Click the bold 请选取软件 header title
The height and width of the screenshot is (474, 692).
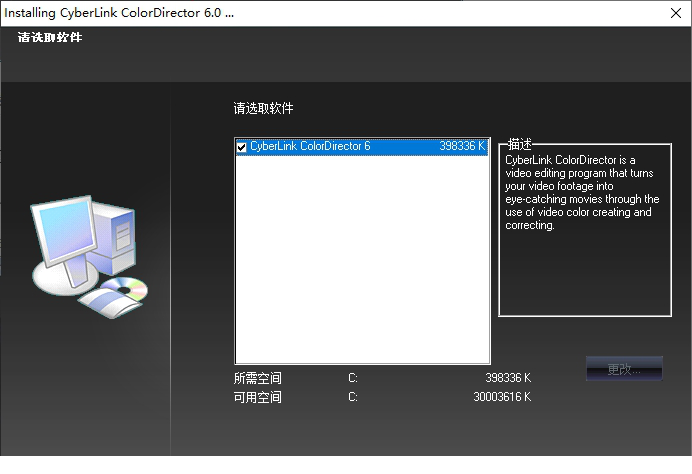pyautogui.click(x=50, y=38)
